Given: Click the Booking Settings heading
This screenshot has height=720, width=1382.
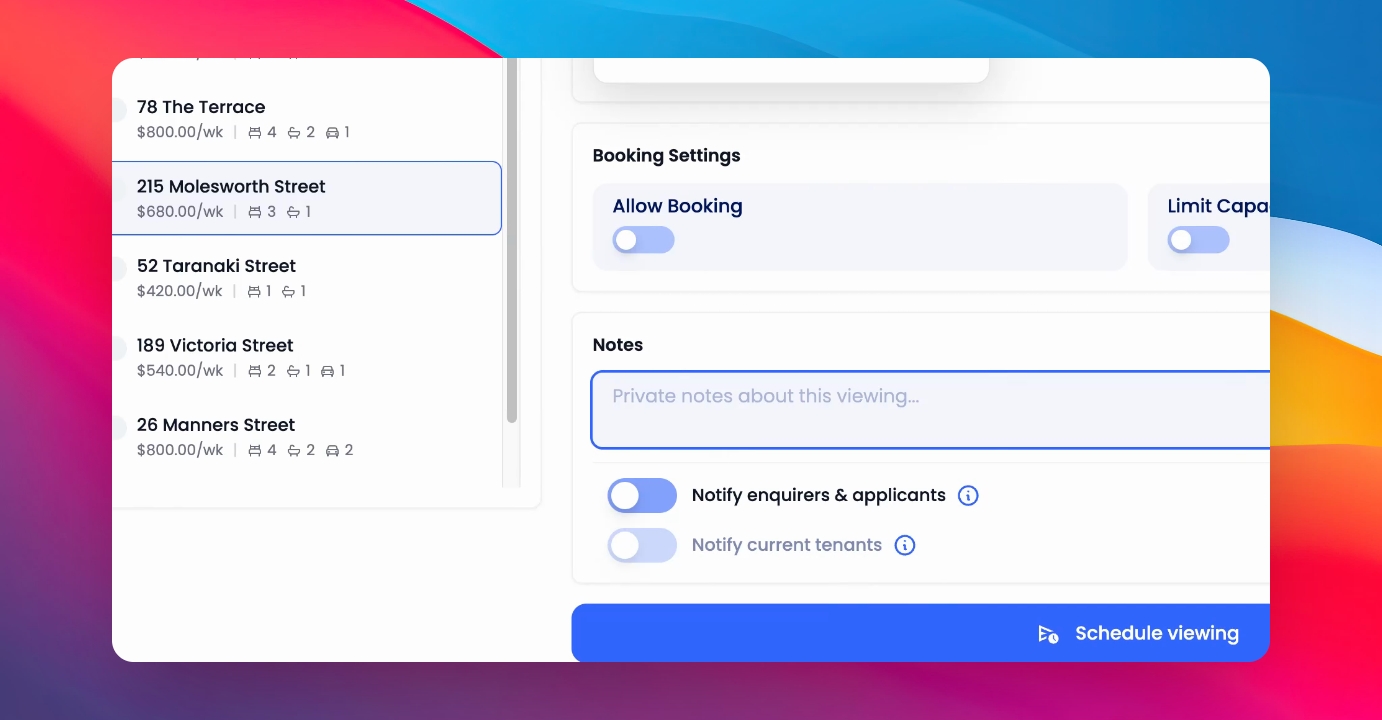Looking at the screenshot, I should pos(667,156).
